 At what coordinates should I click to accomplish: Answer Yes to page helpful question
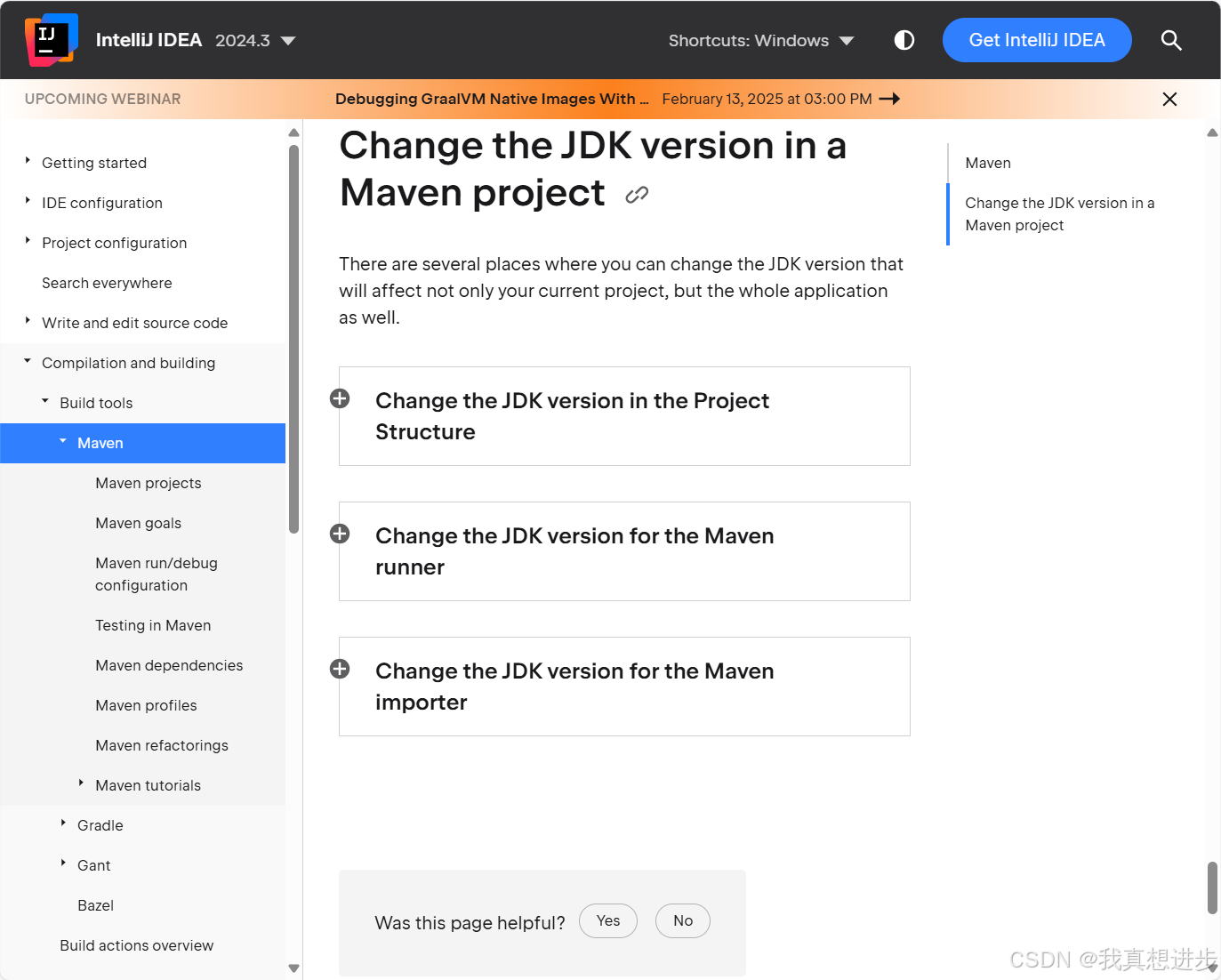(x=608, y=920)
